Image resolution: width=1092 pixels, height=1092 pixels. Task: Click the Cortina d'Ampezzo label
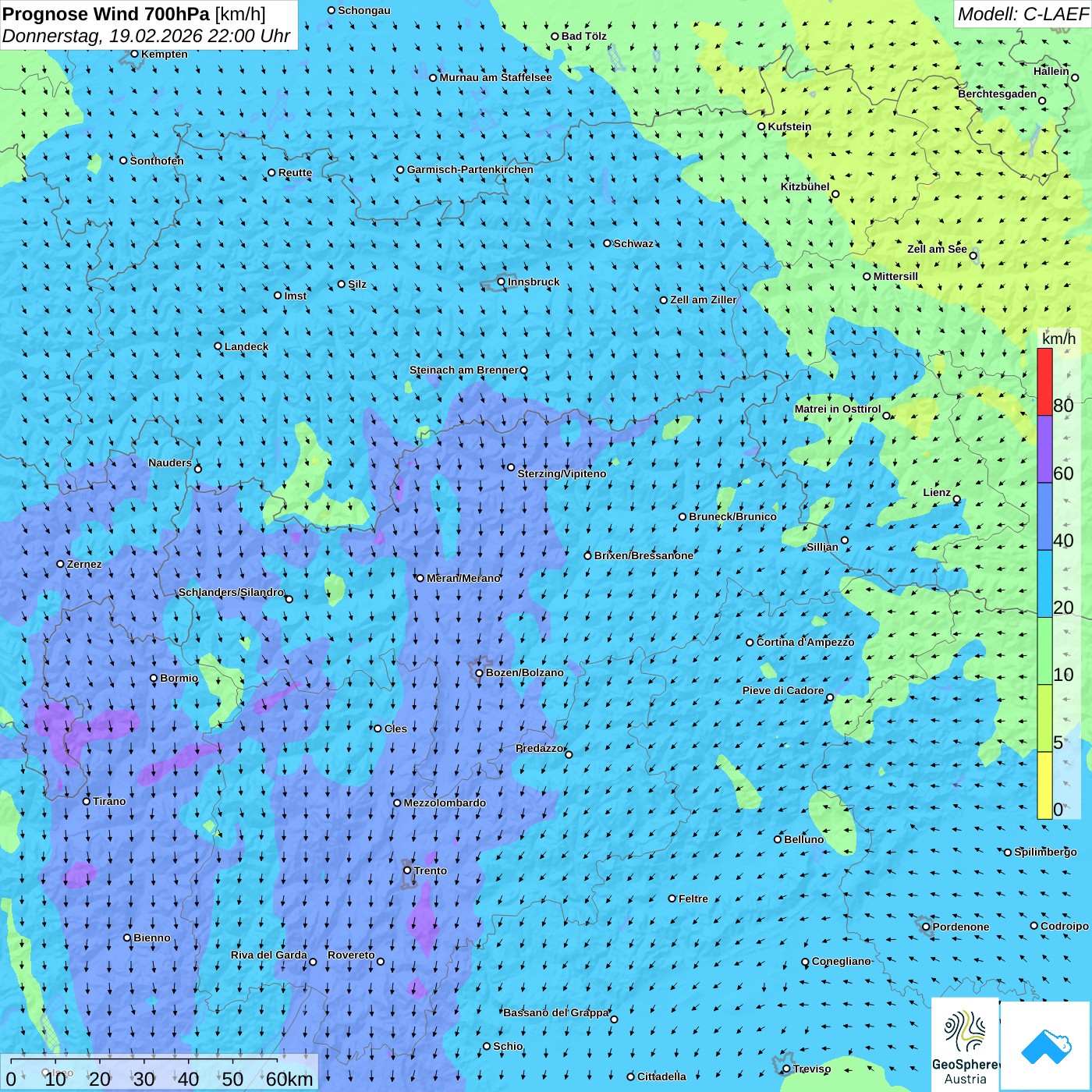tap(805, 642)
